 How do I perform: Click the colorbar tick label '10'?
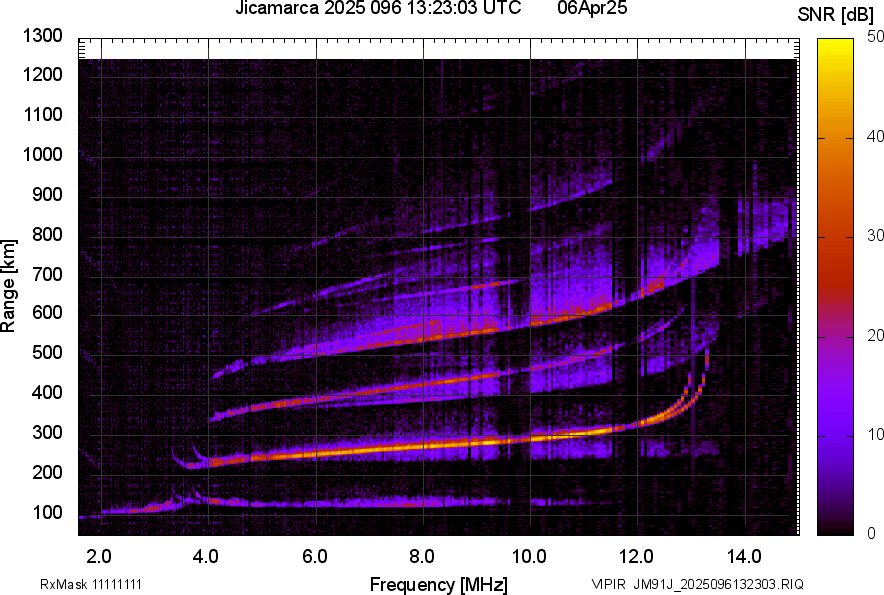coord(875,434)
